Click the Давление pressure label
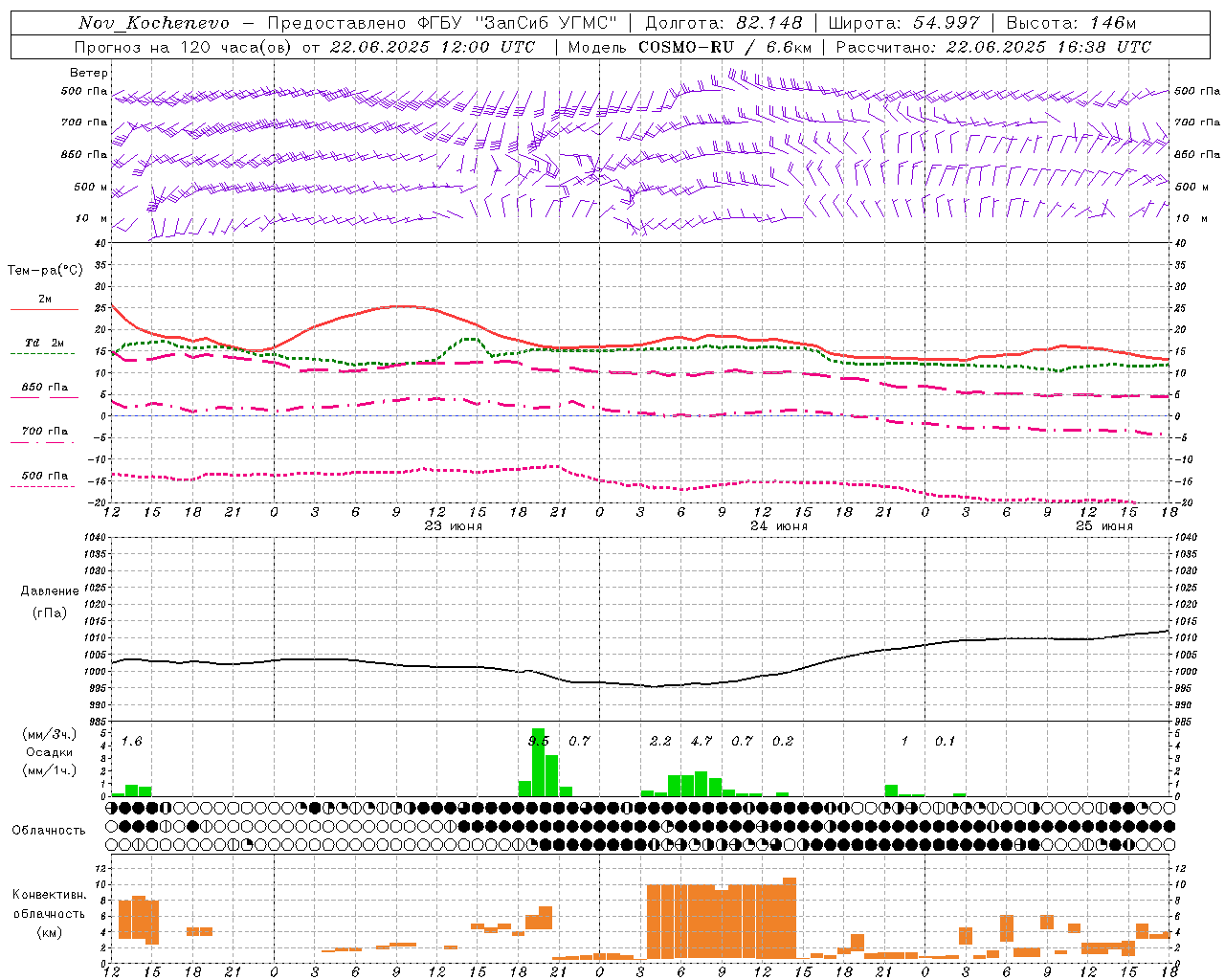 [x=50, y=591]
